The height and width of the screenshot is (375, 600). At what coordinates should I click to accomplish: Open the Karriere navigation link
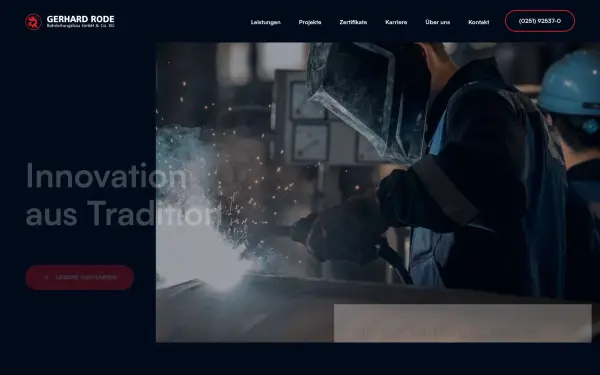click(x=396, y=22)
